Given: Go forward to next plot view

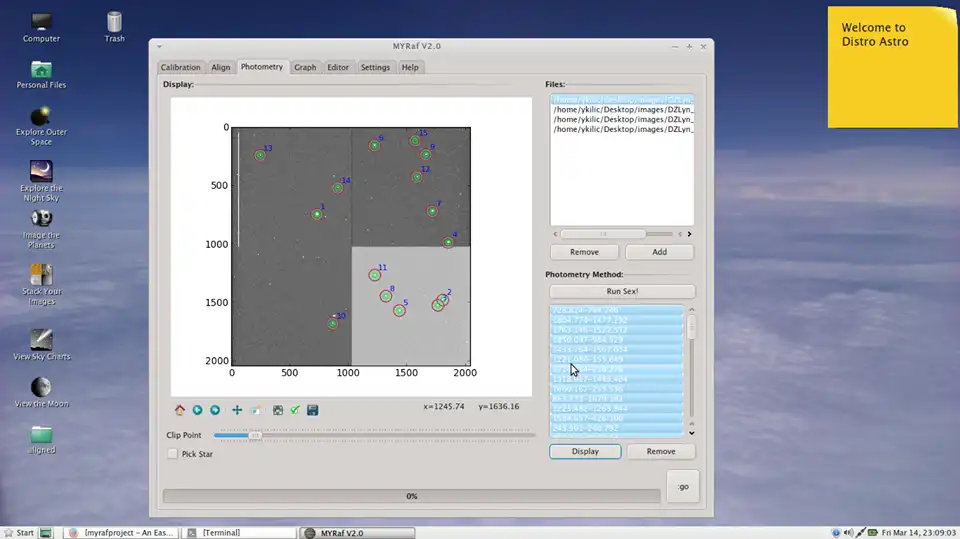Looking at the screenshot, I should pos(215,410).
